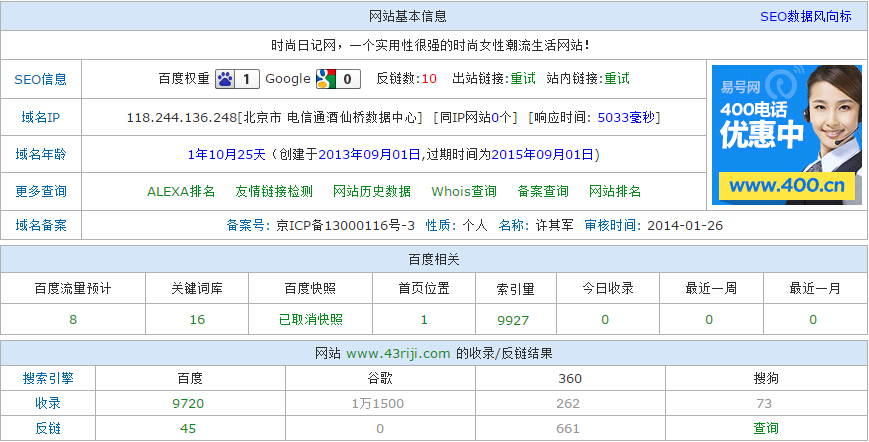This screenshot has height=442, width=869.
Task: Open SEO数据风向标 link
Action: [805, 16]
